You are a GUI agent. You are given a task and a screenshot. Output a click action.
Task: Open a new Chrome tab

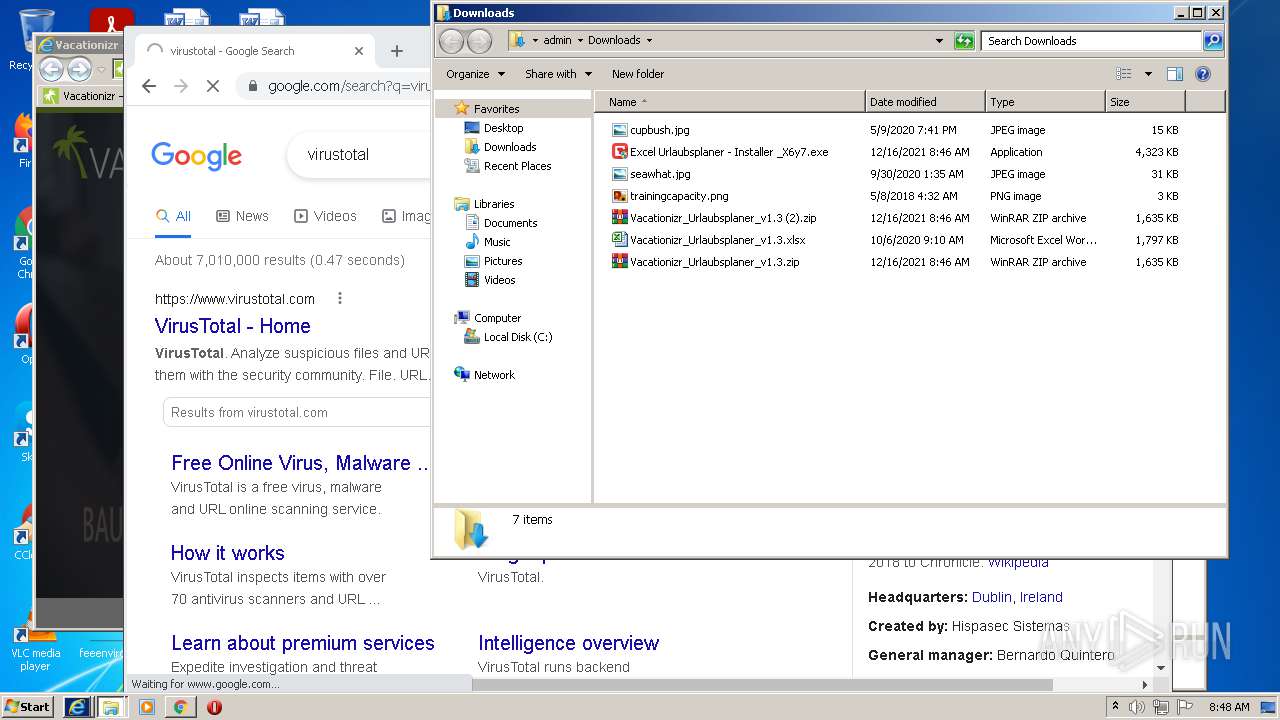click(x=397, y=51)
